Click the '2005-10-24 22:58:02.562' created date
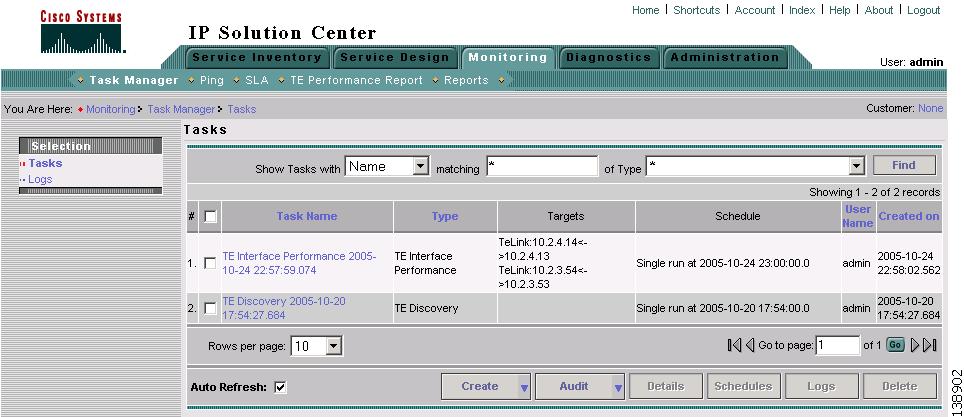This screenshot has height=417, width=964. [909, 263]
